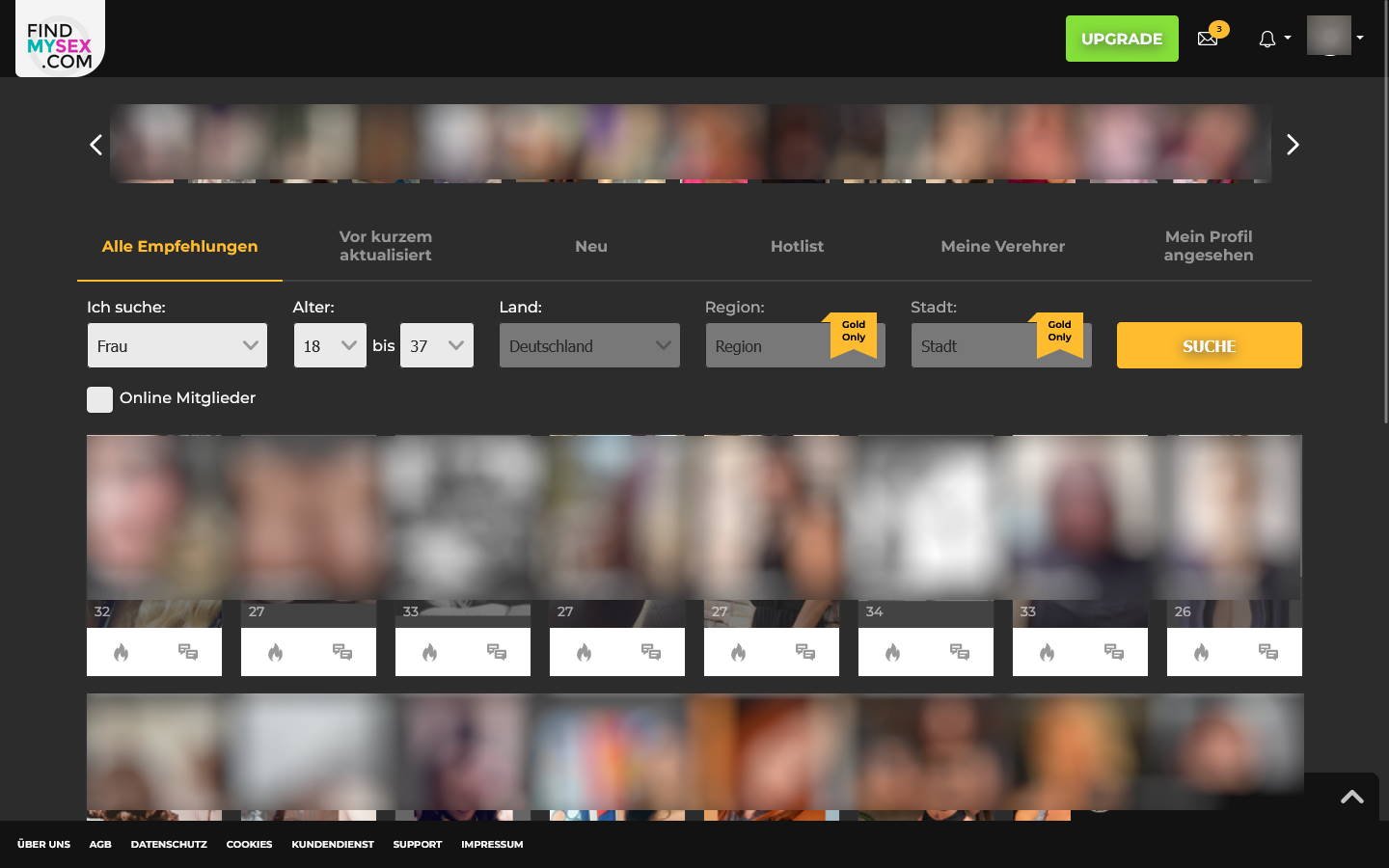Open the Ich suche dropdown showing Frau
The image size is (1389, 868).
click(177, 345)
